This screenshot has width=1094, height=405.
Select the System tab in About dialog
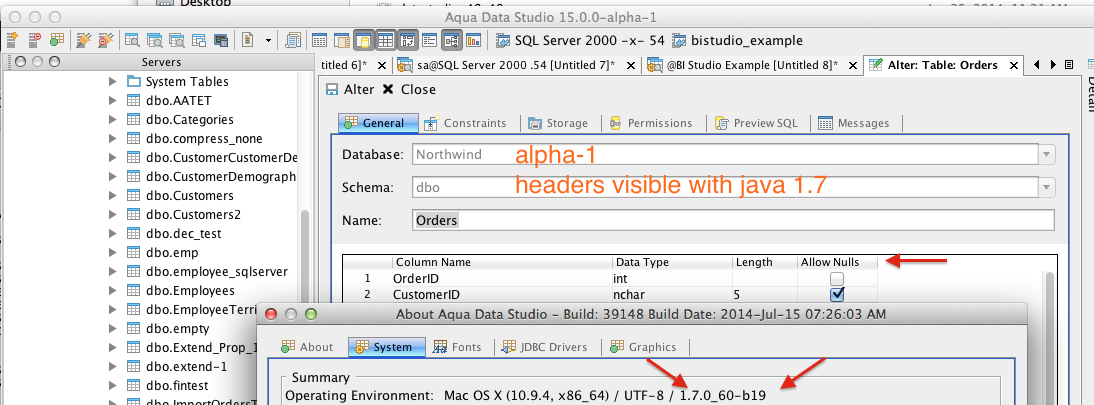(x=389, y=346)
